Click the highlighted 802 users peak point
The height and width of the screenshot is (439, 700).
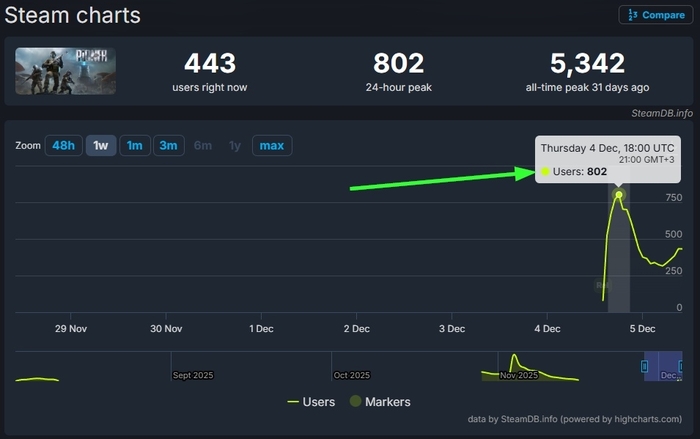tap(619, 194)
